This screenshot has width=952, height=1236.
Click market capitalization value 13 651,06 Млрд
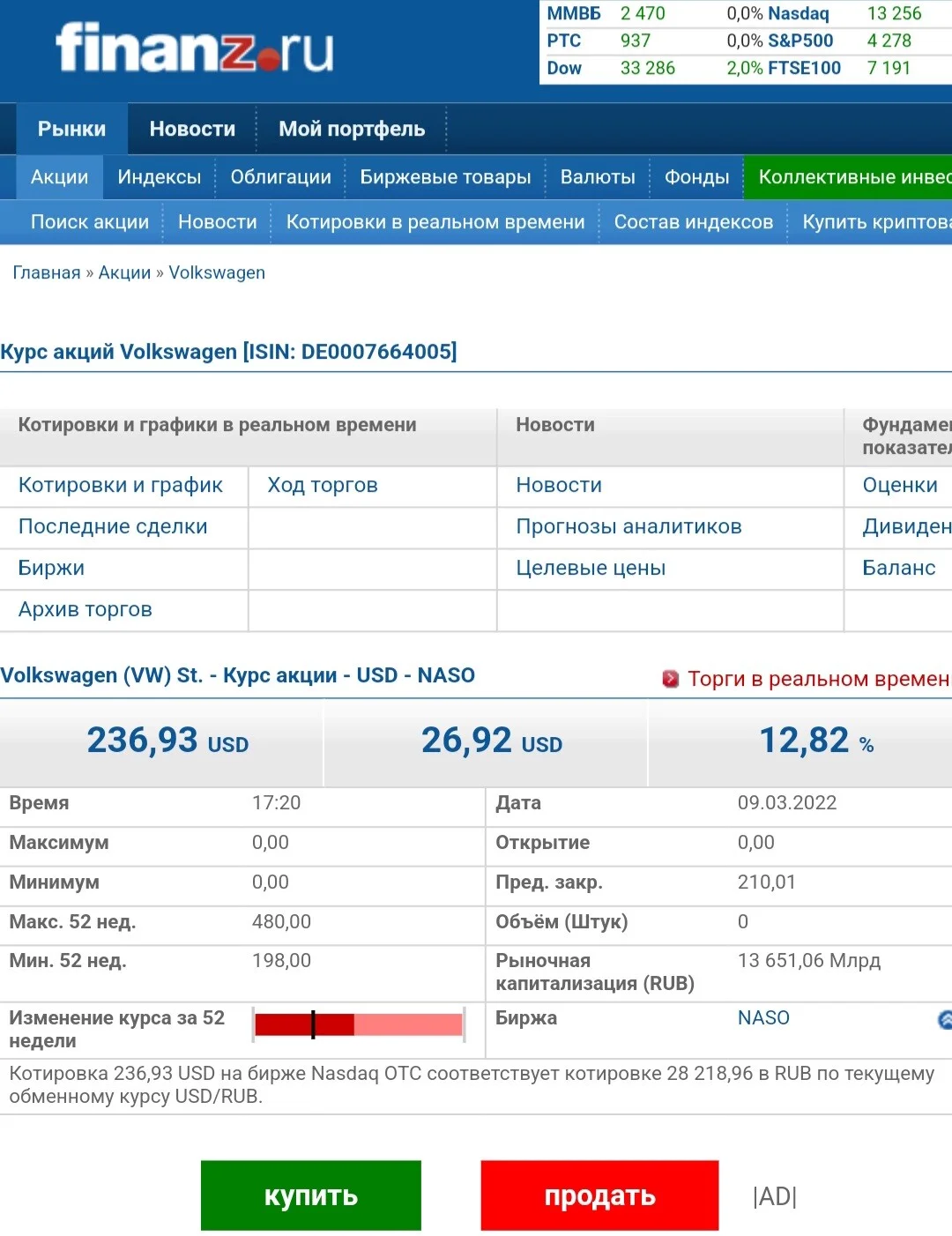pyautogui.click(x=809, y=960)
